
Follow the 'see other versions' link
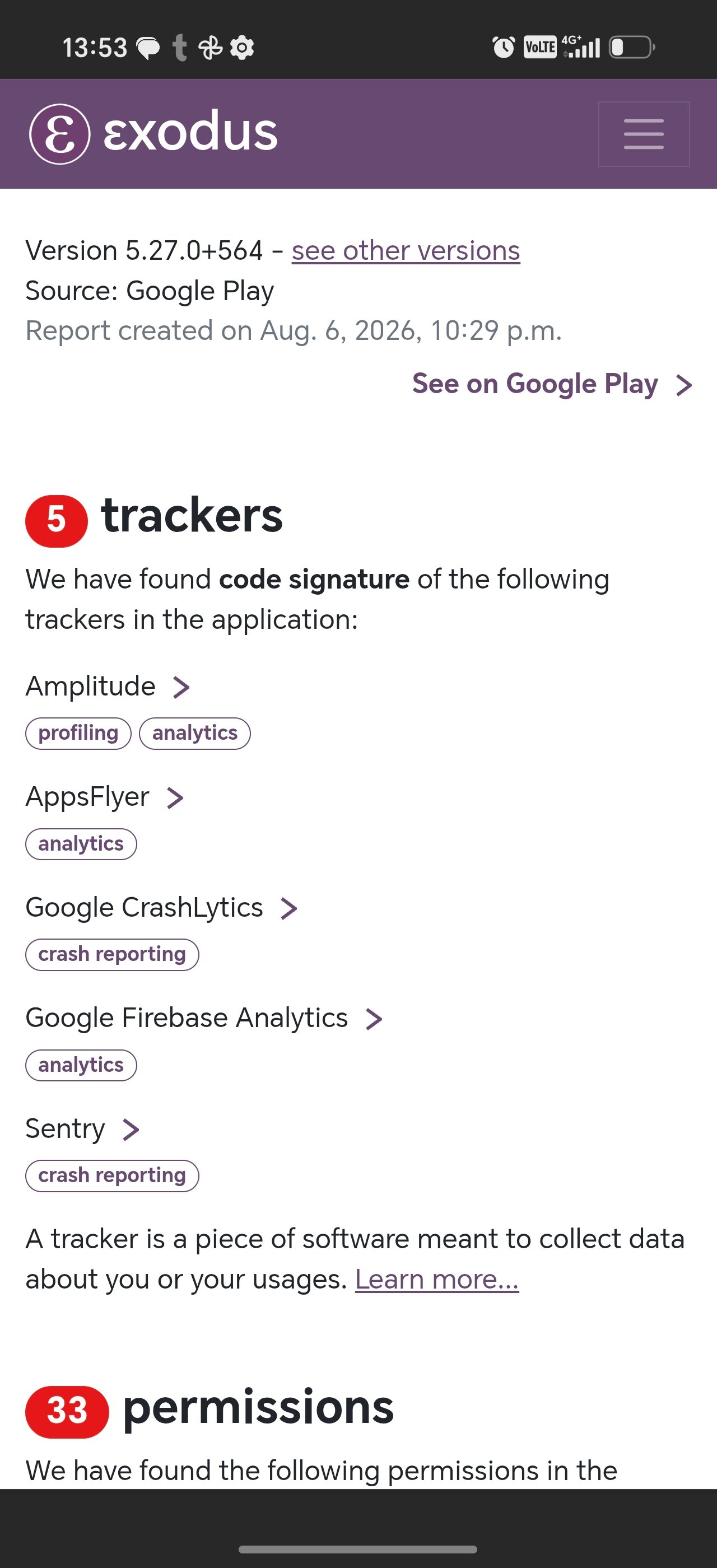pyautogui.click(x=406, y=251)
